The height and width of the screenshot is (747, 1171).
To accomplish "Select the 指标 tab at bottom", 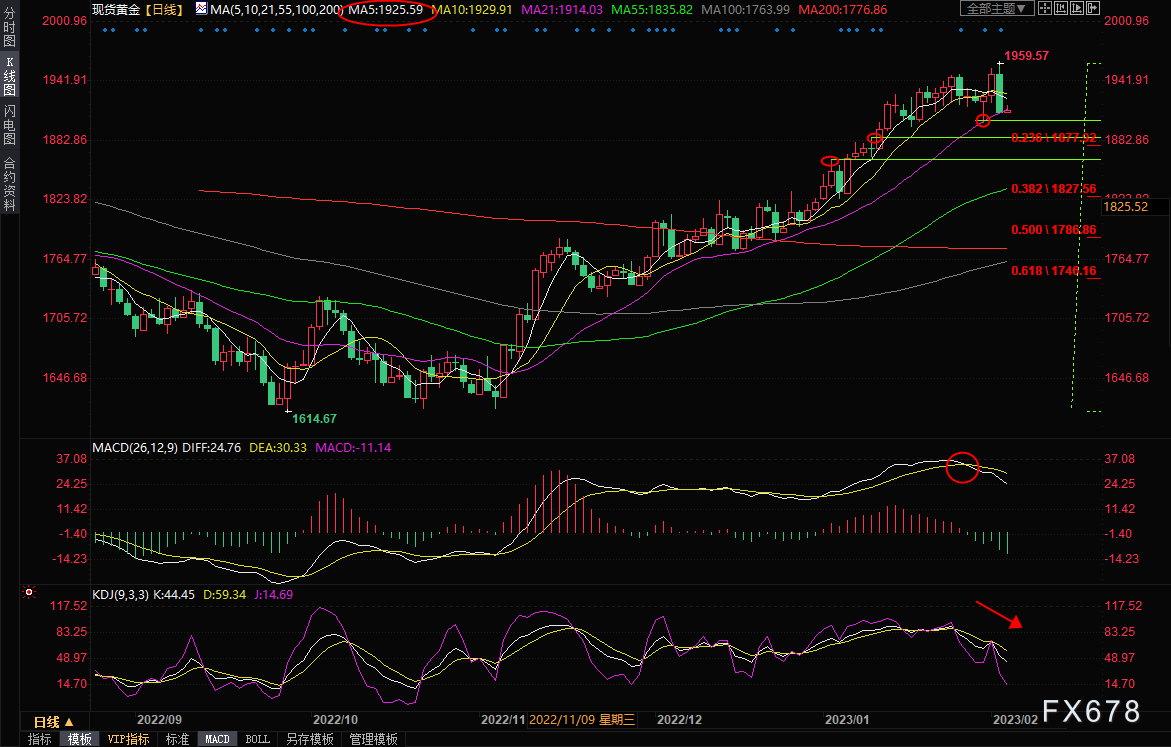I will click(x=39, y=739).
